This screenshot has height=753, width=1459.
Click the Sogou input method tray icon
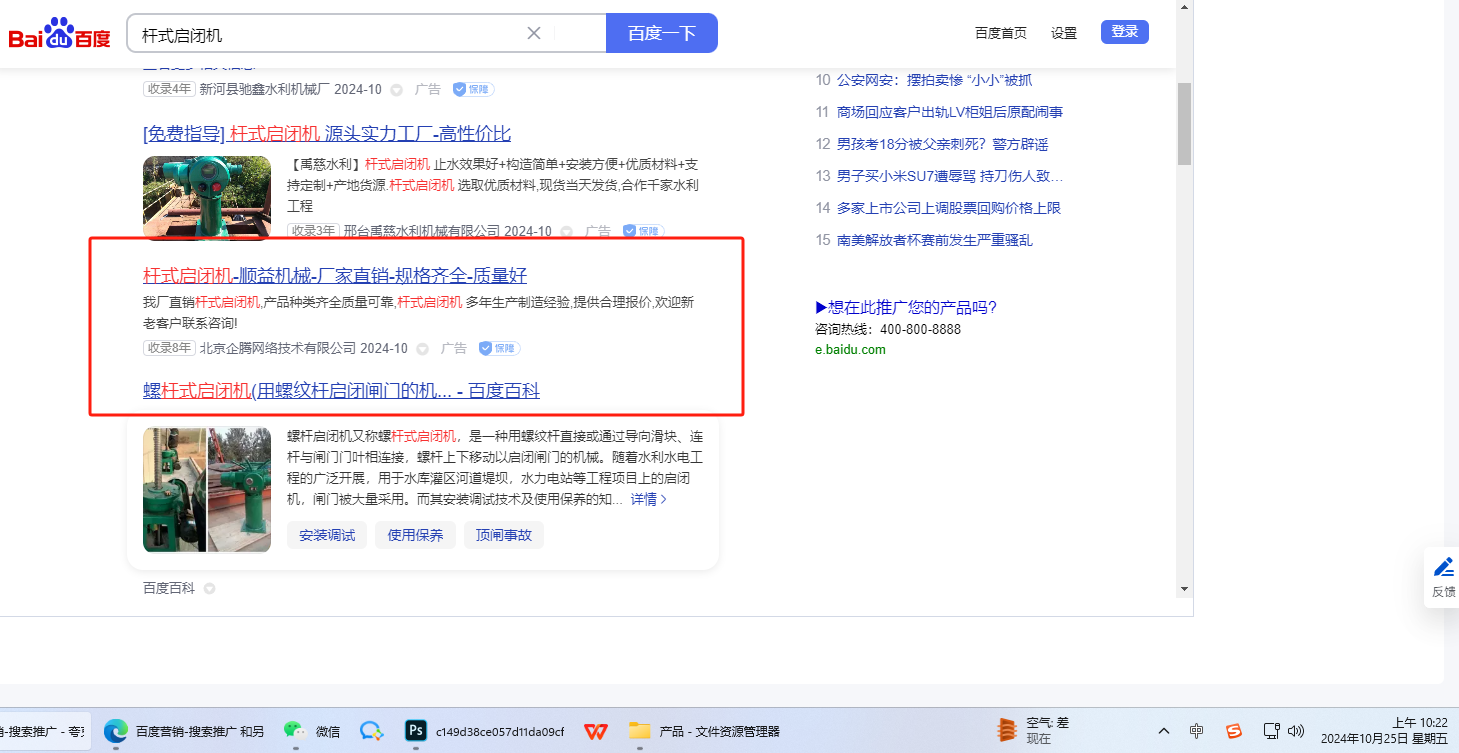[1234, 731]
